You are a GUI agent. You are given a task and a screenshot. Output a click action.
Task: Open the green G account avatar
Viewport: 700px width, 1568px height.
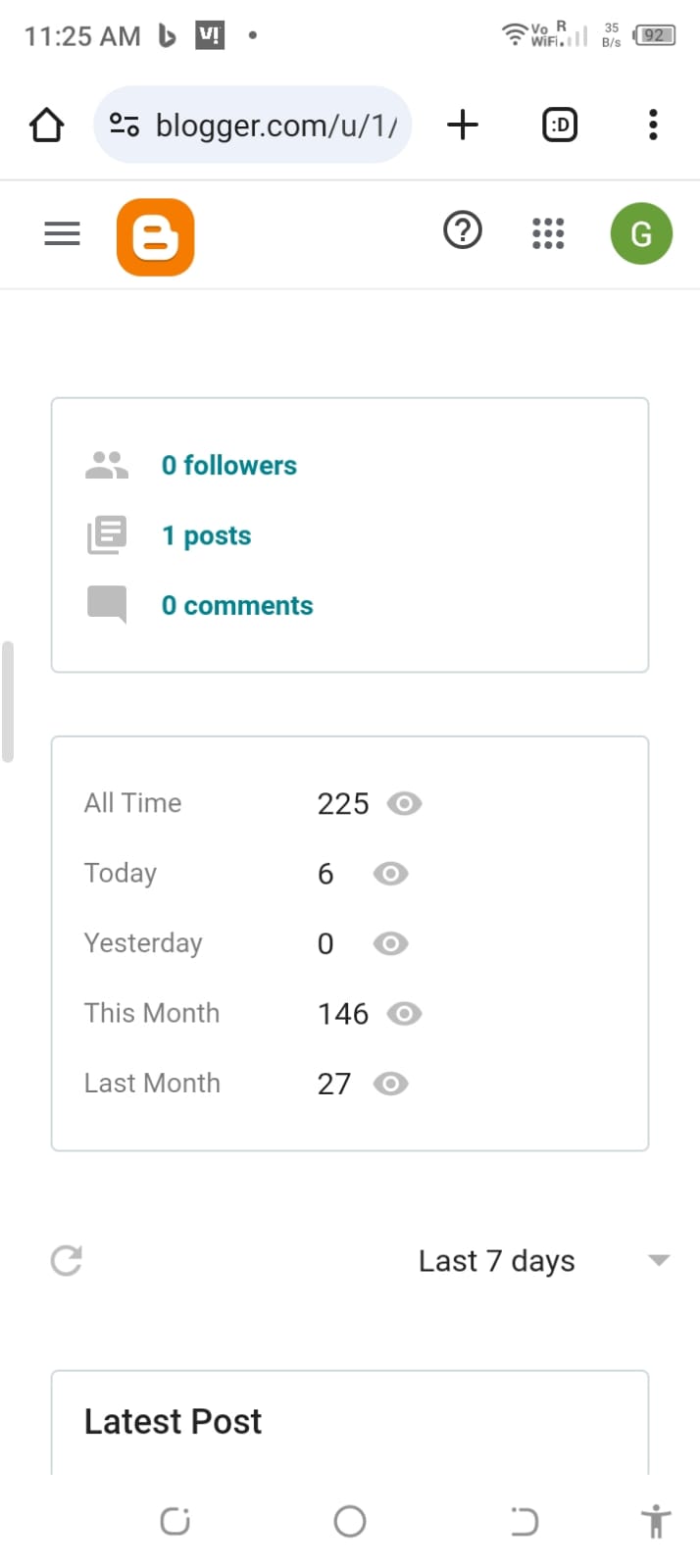tap(641, 233)
